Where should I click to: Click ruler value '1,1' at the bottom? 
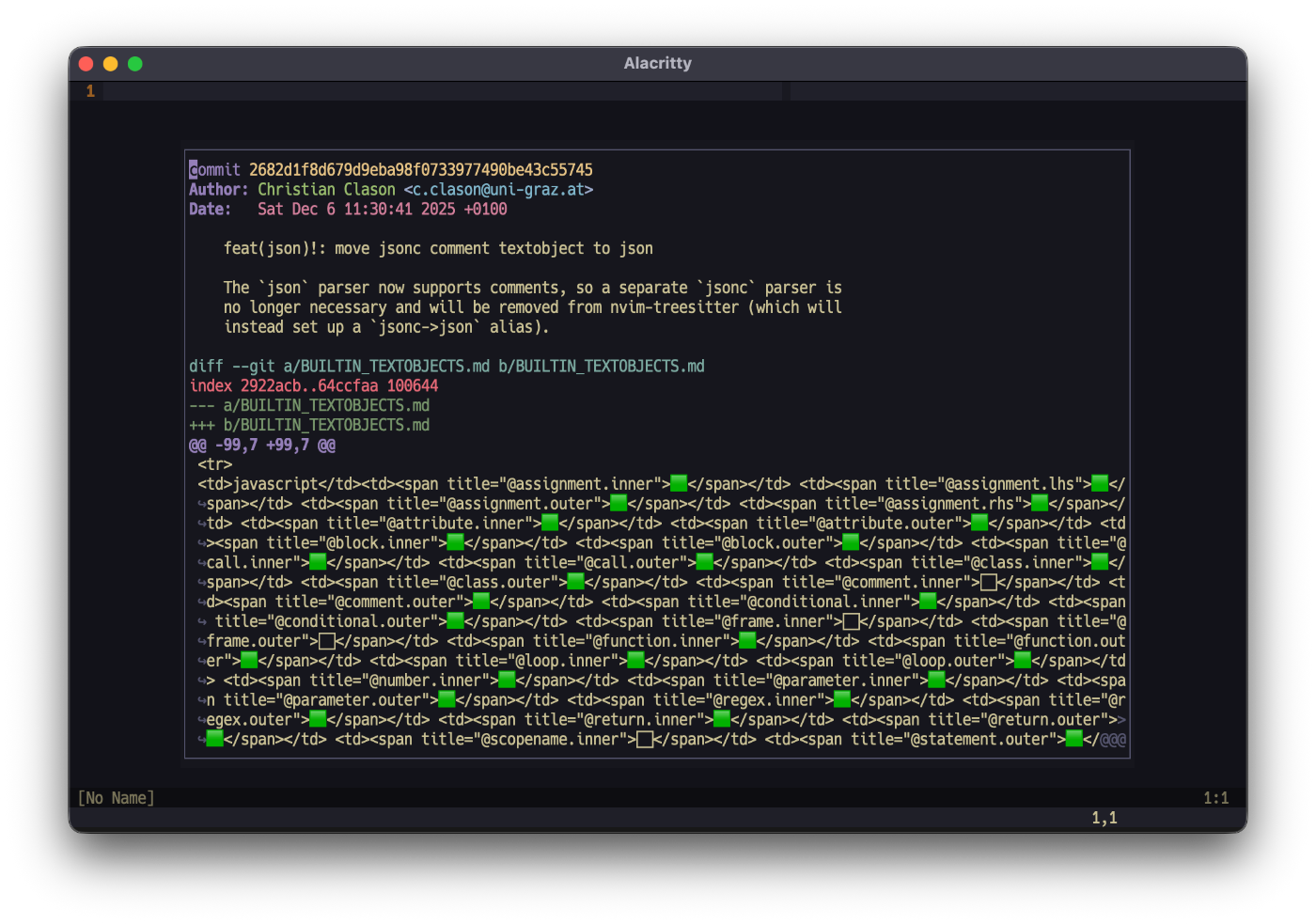(1104, 819)
